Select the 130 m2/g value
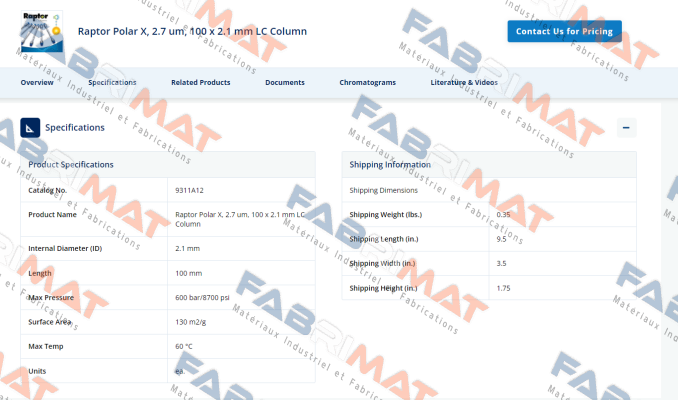 (x=191, y=322)
